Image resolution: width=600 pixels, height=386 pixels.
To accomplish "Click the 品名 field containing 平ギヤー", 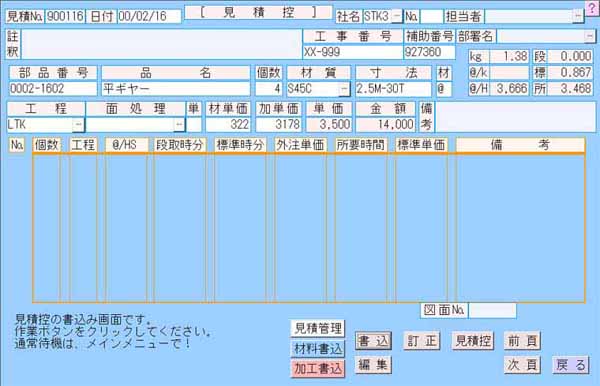I will 176,89.
